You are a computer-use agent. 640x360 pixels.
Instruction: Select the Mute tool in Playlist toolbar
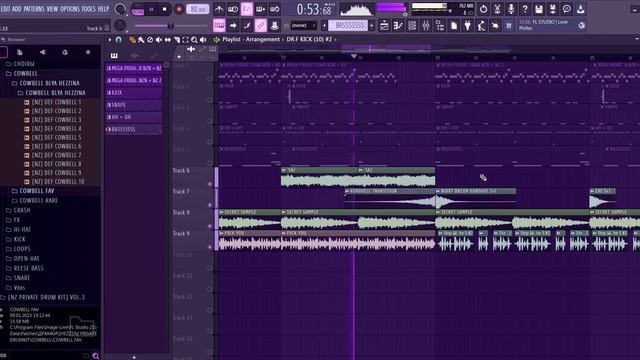tap(159, 40)
